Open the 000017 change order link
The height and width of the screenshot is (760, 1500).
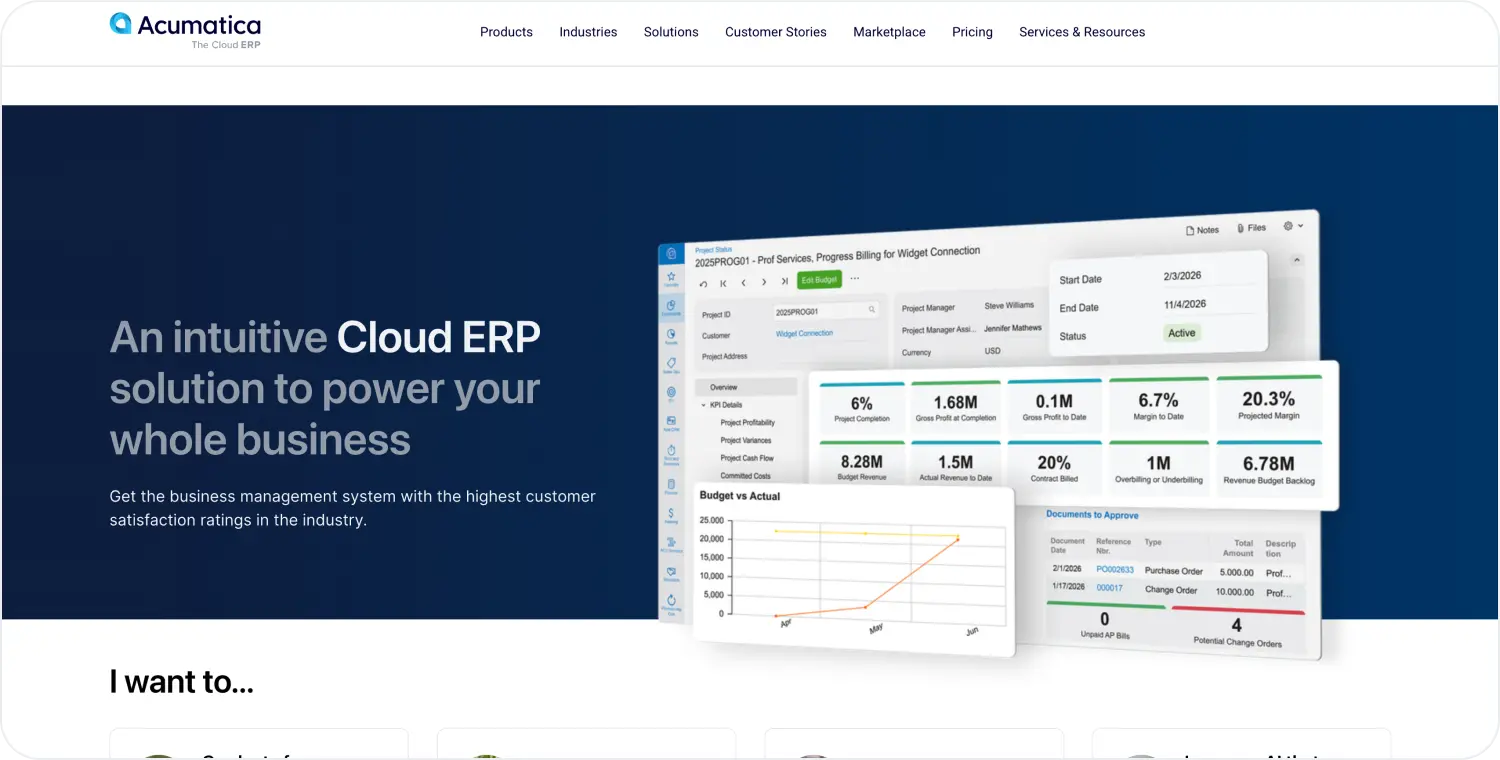(1109, 588)
